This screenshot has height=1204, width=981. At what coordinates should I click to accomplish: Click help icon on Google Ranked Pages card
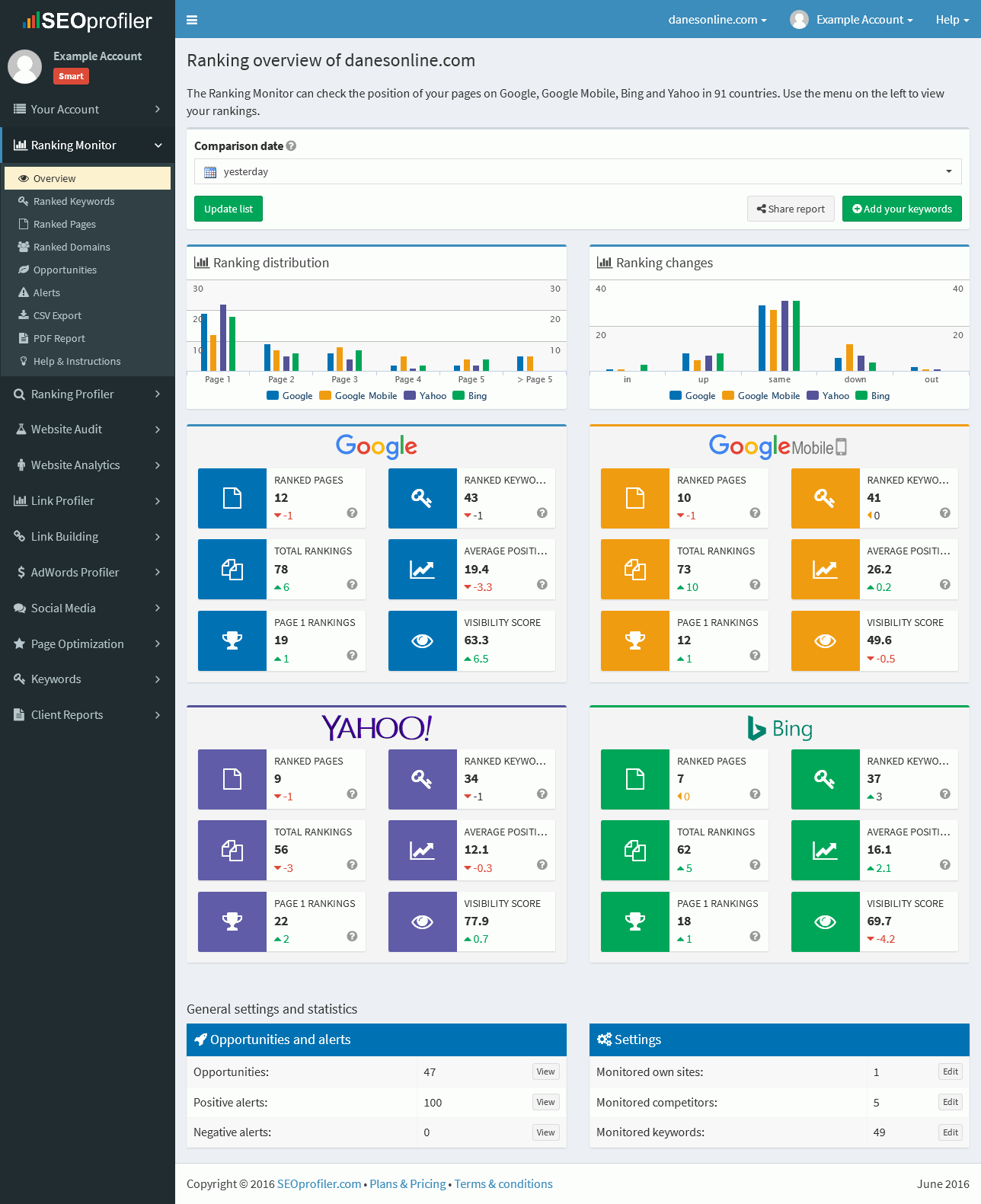(x=352, y=513)
